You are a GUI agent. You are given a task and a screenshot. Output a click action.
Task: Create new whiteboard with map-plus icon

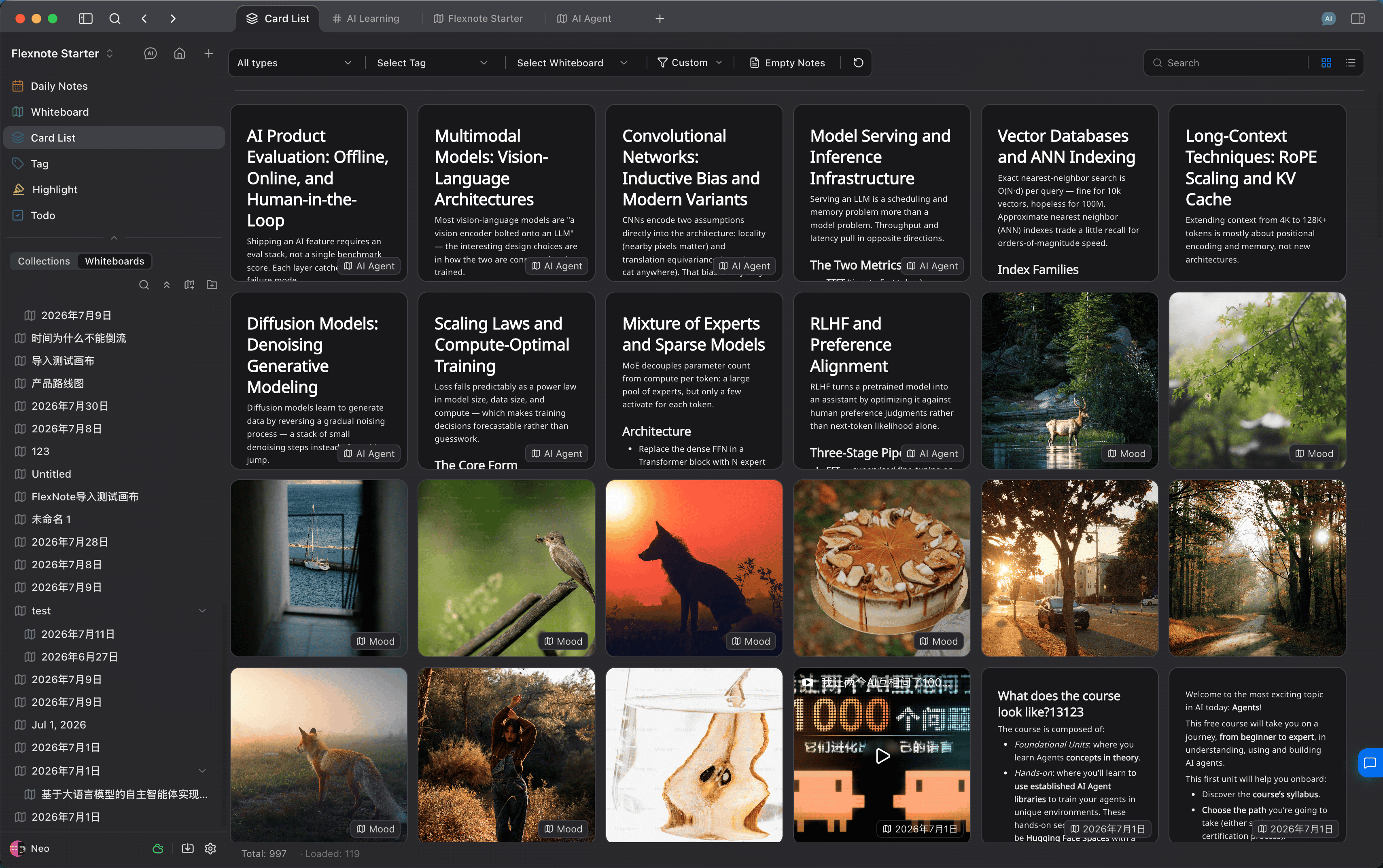189,285
